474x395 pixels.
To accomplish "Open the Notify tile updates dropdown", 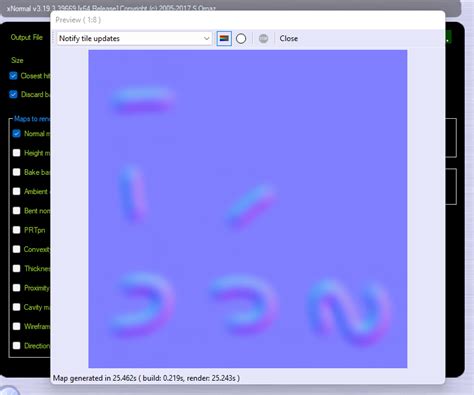I will click(x=134, y=39).
